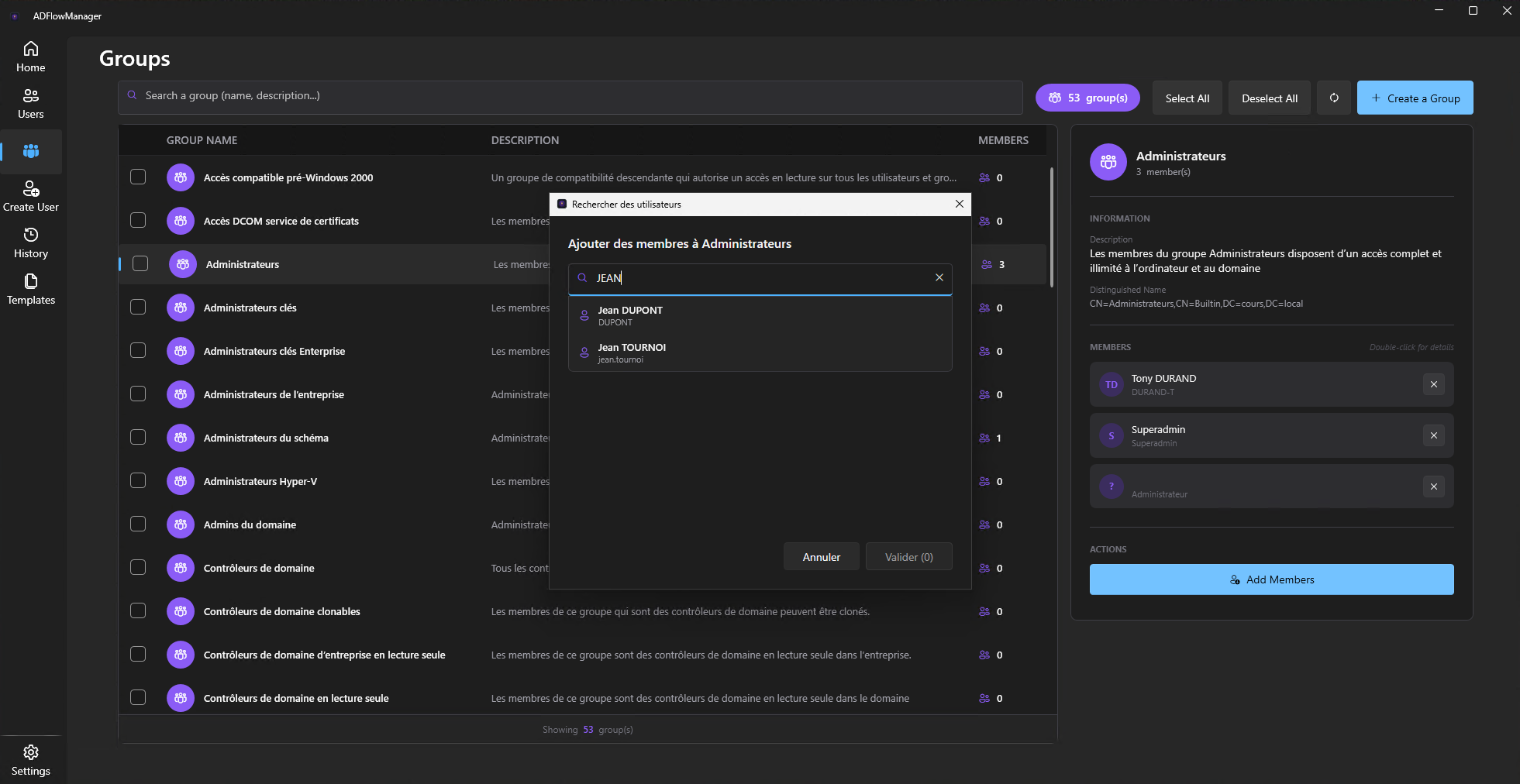Check the Accès DCOM service de certificats checkbox
The height and width of the screenshot is (784, 1520).
click(138, 220)
